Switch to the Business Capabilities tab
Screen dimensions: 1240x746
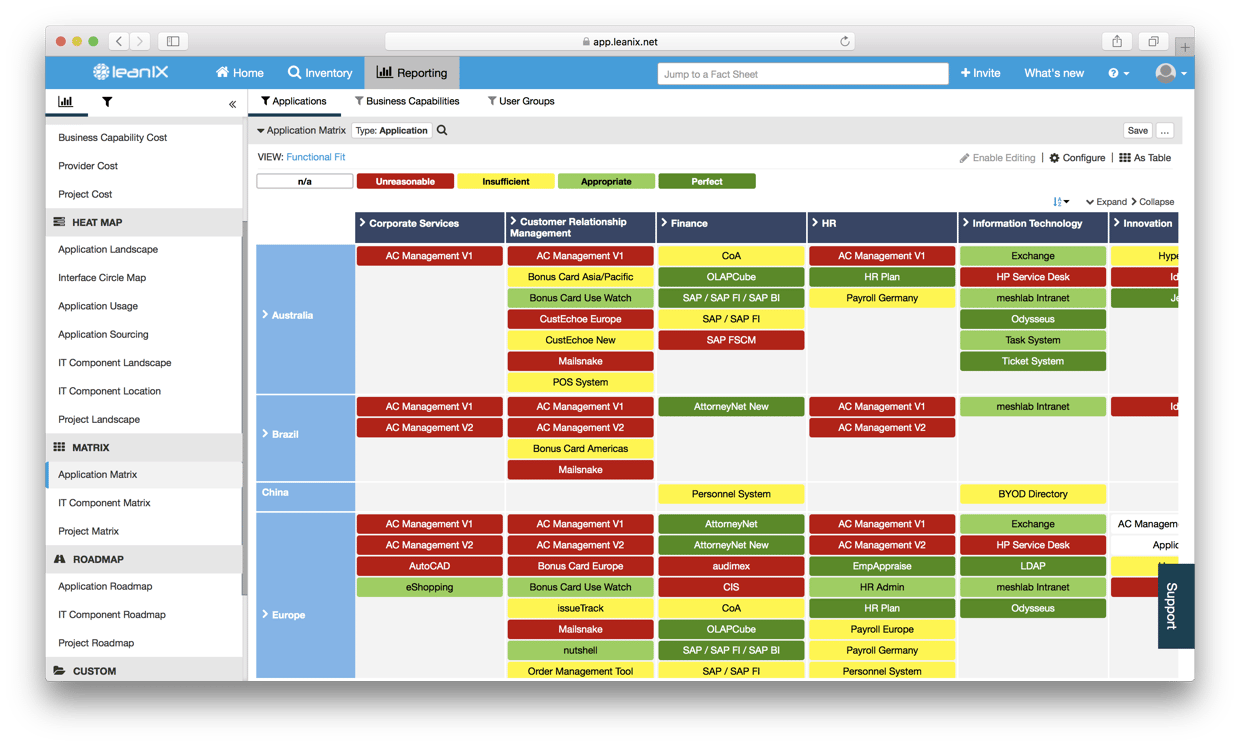pyautogui.click(x=408, y=101)
